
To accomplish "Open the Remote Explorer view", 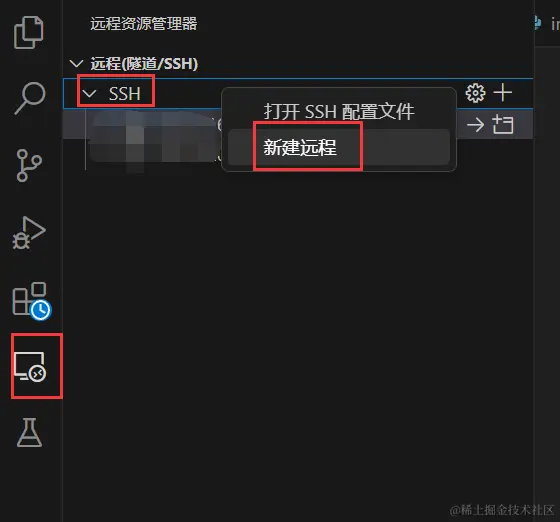I will 30,367.
